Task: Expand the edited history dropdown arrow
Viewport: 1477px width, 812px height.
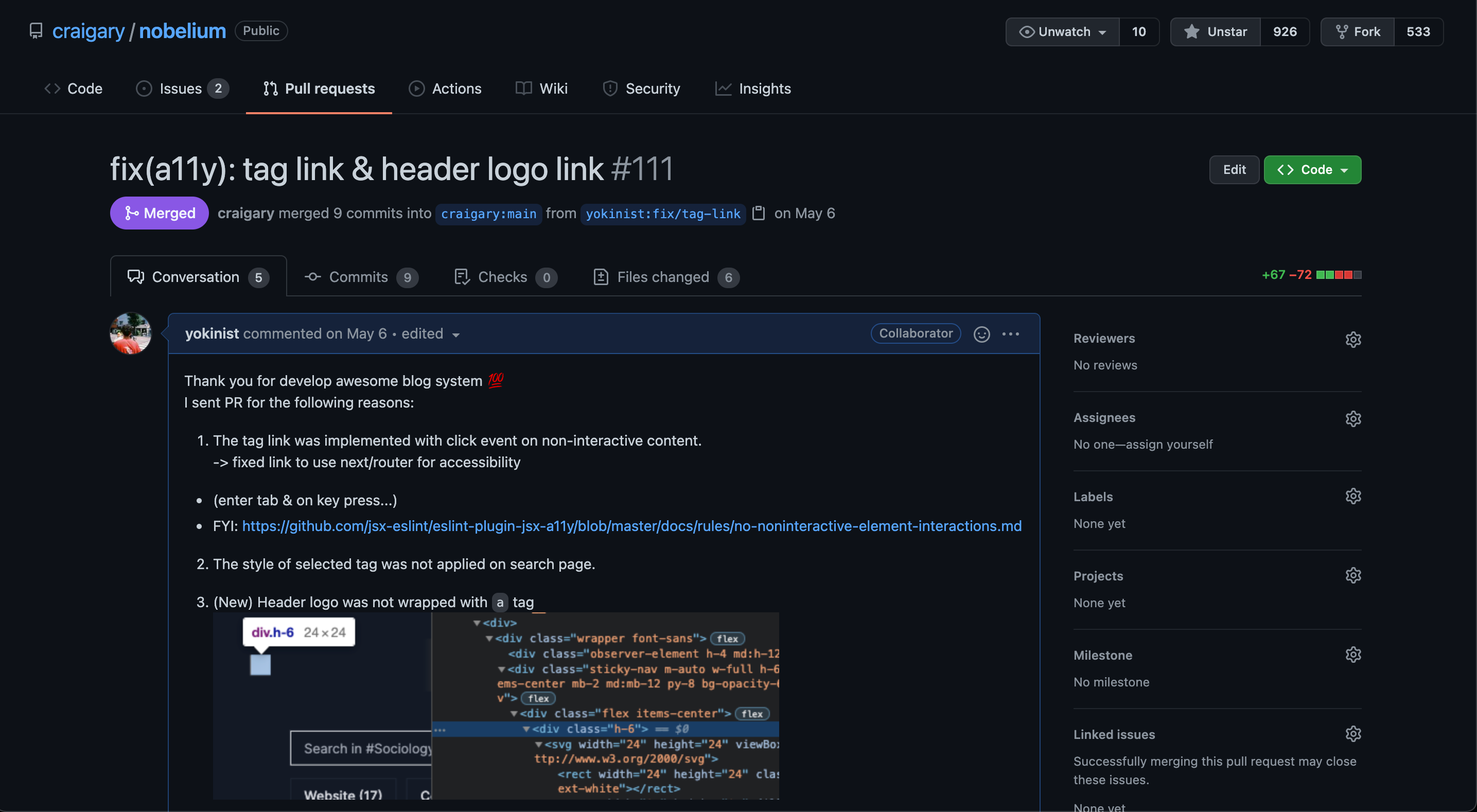Action: [456, 335]
